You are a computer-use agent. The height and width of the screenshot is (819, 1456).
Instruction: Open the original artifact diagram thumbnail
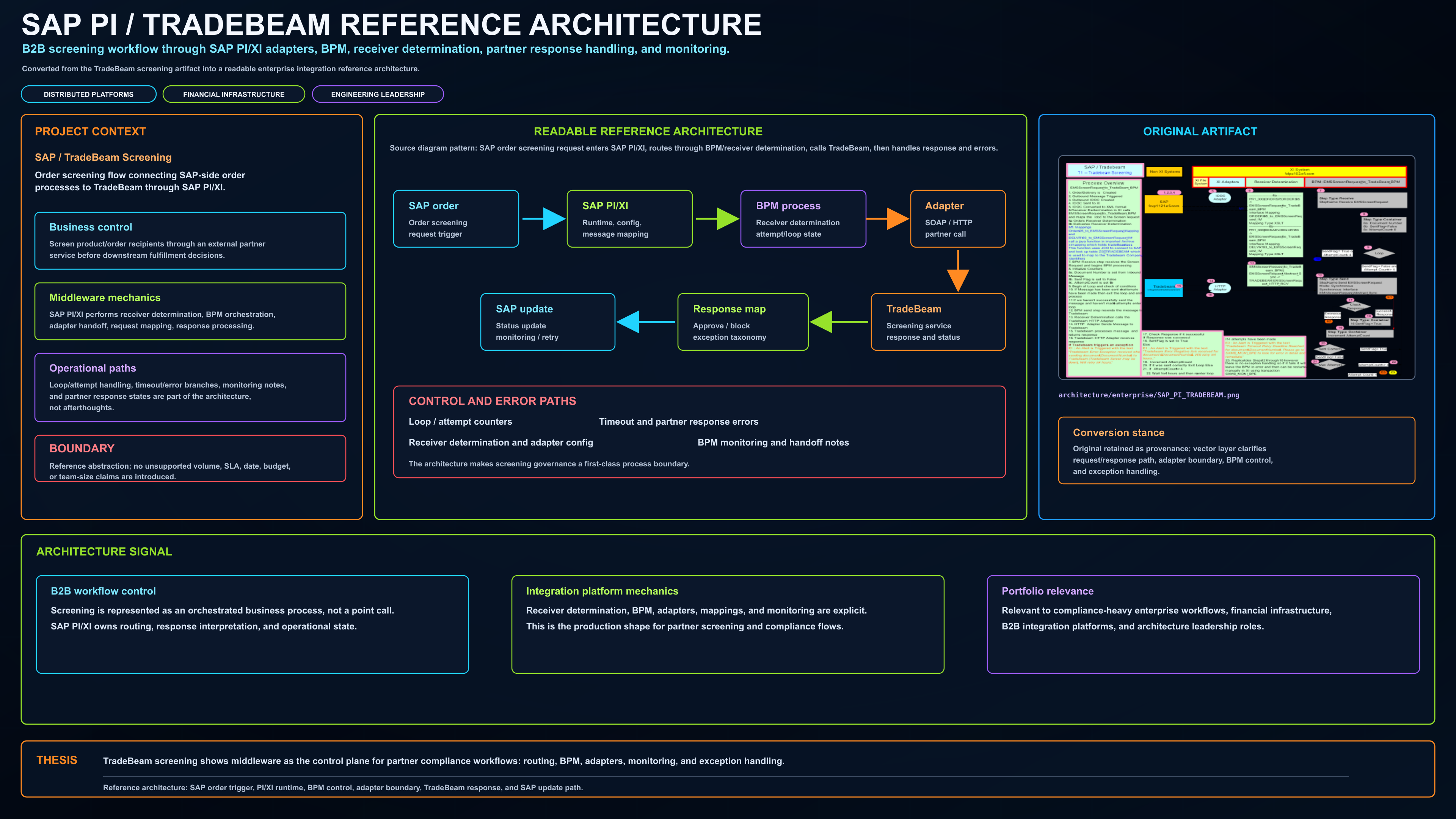tap(1236, 267)
